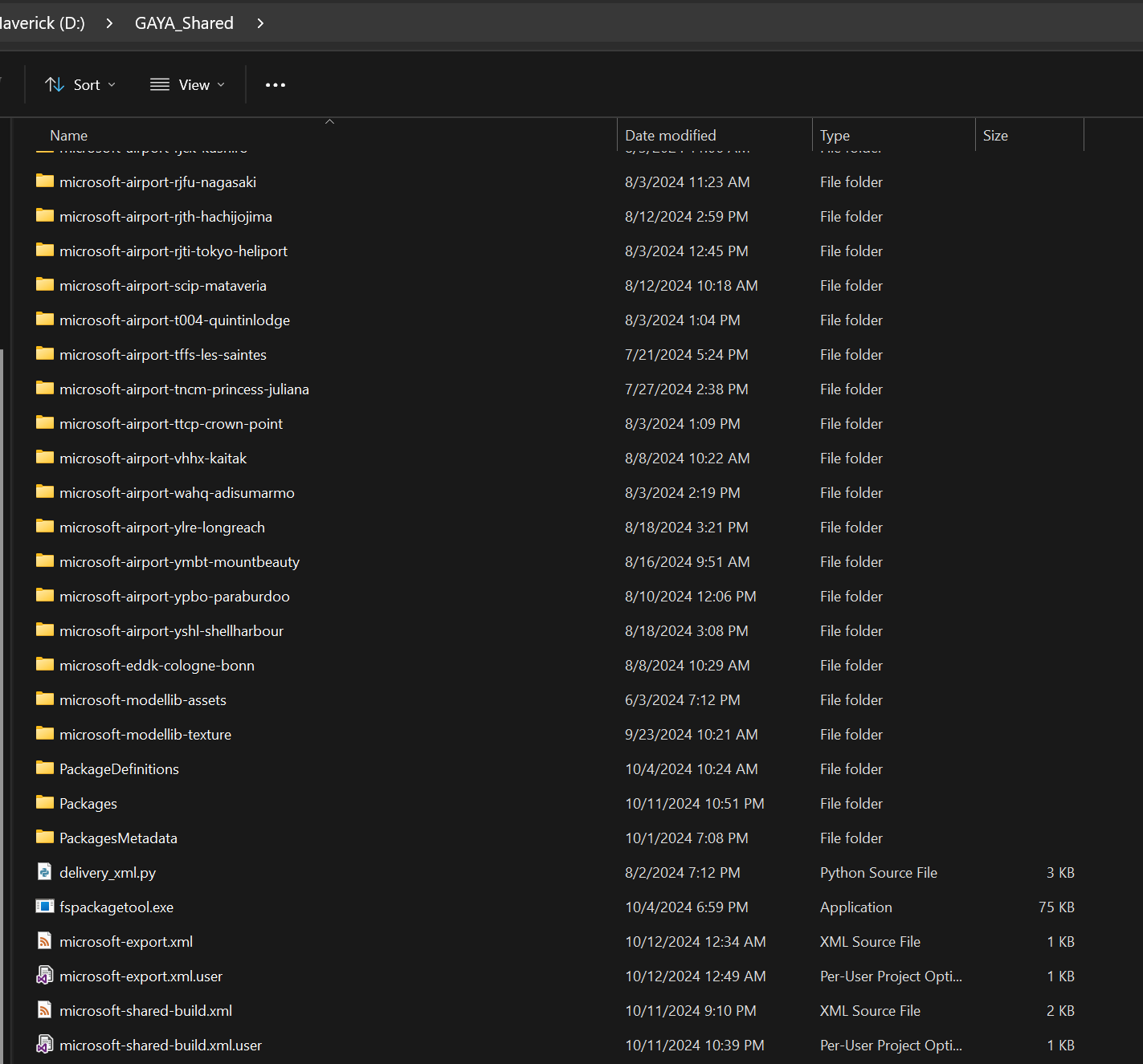Screen dimensions: 1143x1064
Task: Click the fspackagetool.exe application icon
Action: [45, 907]
